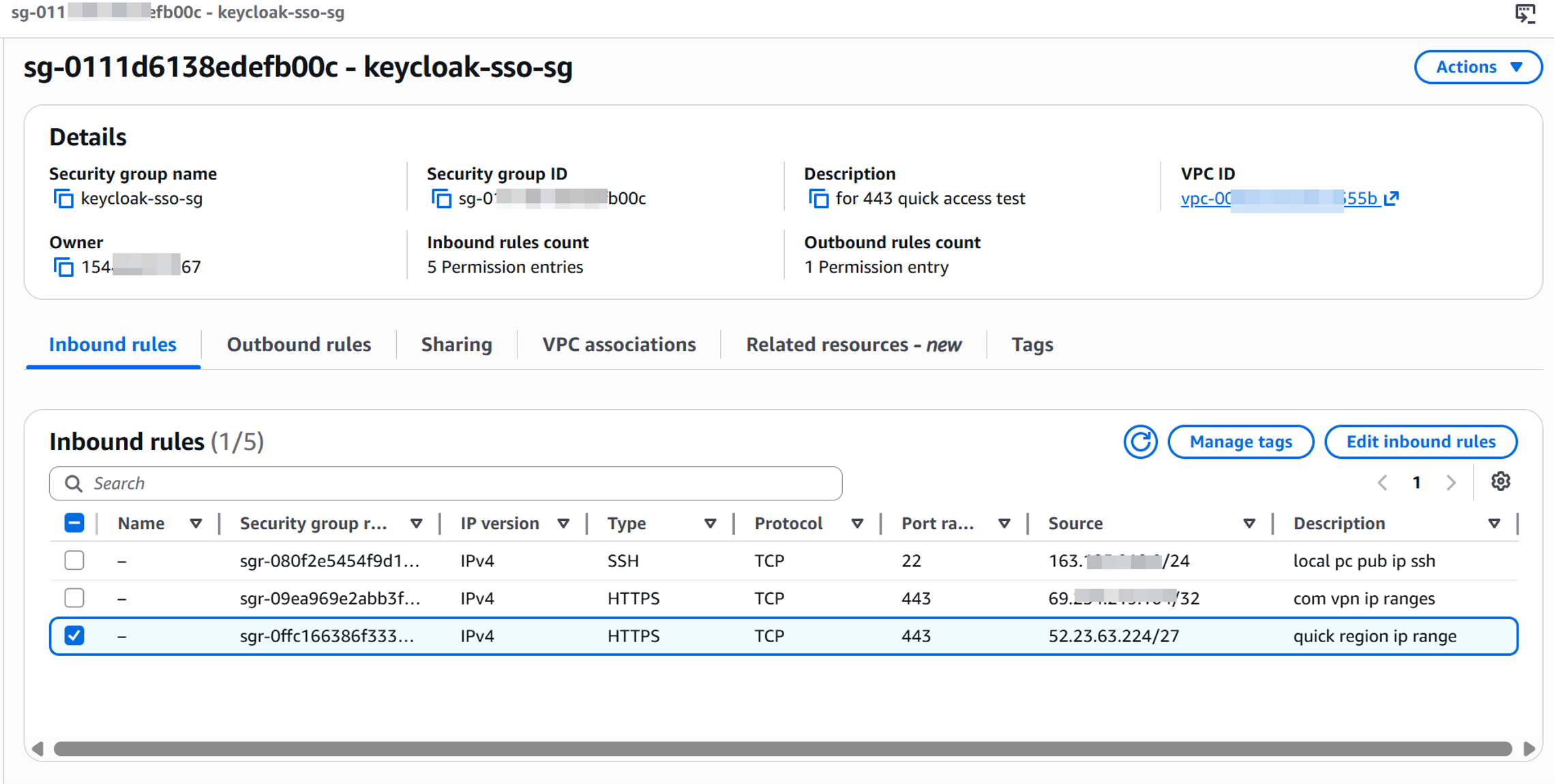Copy the description 'for 443 quick access test'
The image size is (1554, 784).
point(818,198)
